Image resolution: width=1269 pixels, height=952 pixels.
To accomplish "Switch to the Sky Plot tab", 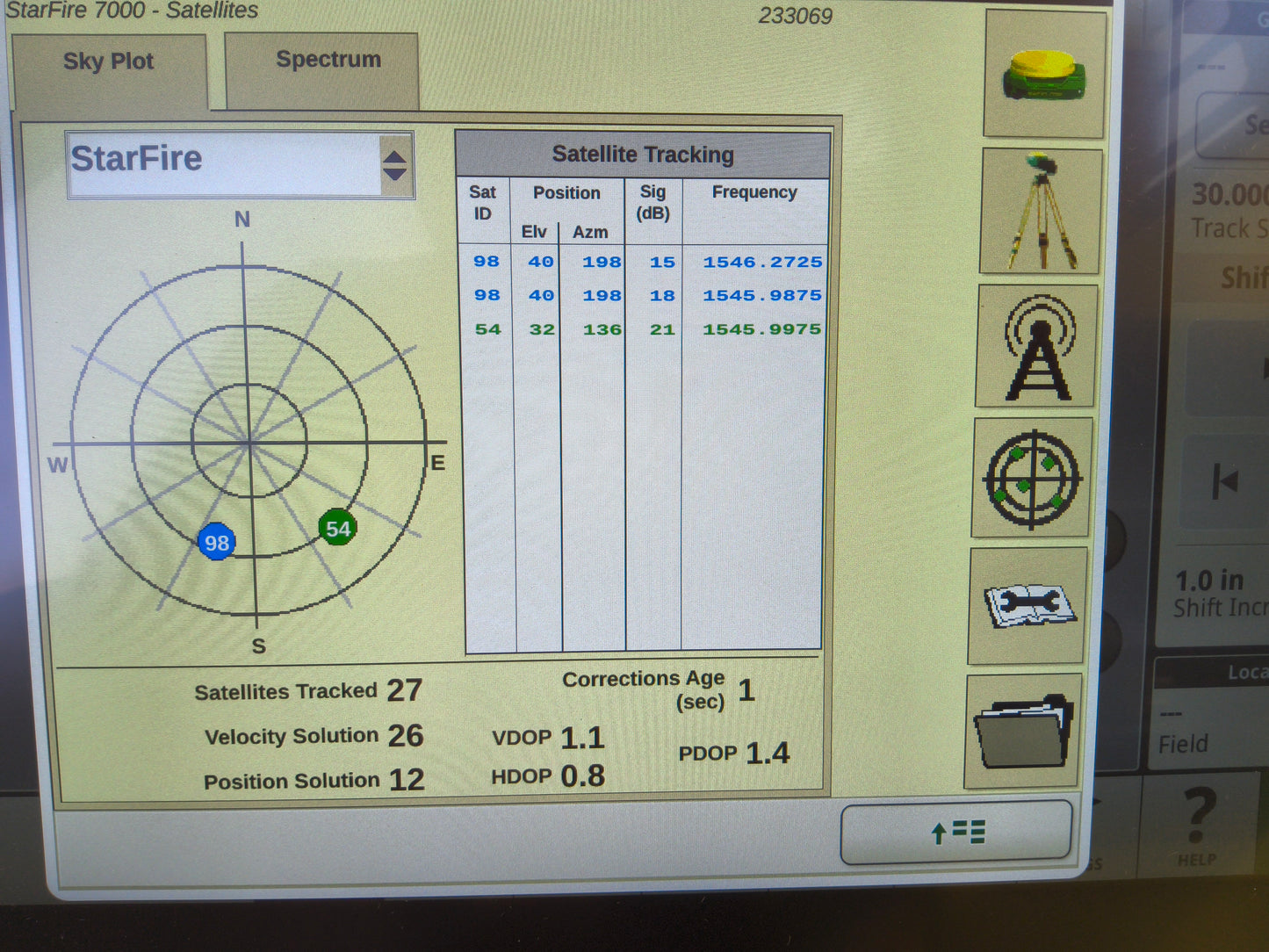I will point(109,71).
